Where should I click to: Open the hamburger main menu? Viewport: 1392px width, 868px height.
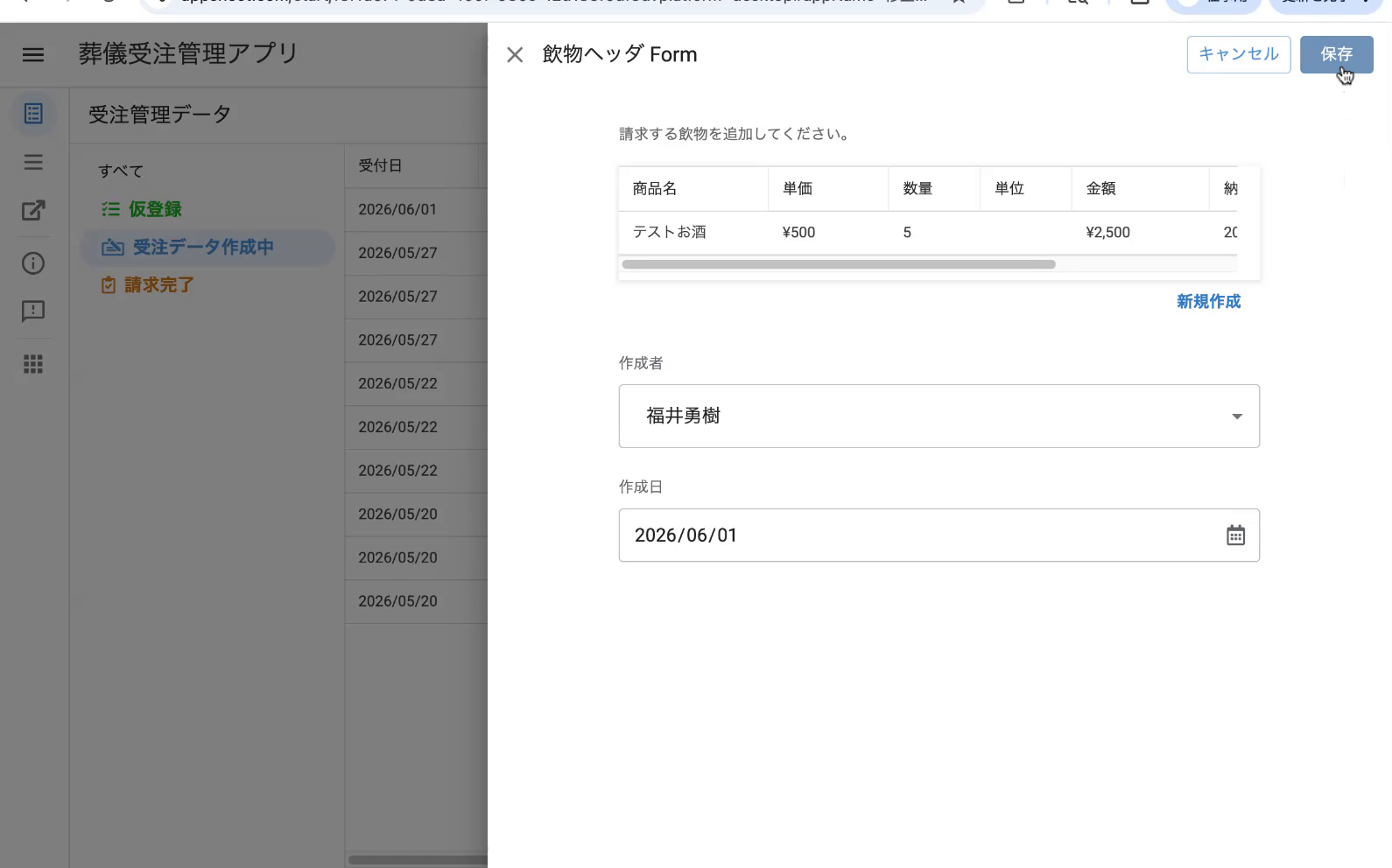pyautogui.click(x=33, y=55)
